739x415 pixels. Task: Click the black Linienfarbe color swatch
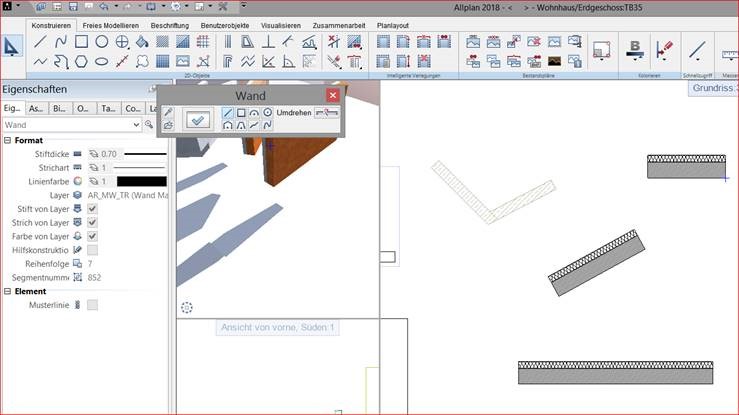tap(141, 182)
